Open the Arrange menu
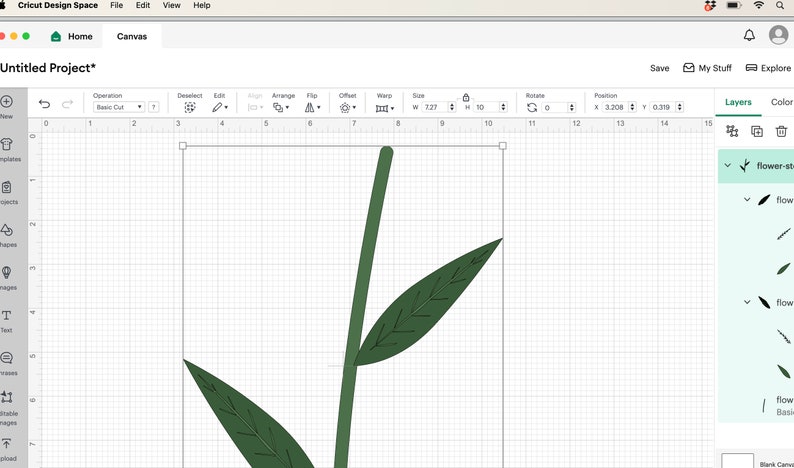The height and width of the screenshot is (468, 794). 281,107
